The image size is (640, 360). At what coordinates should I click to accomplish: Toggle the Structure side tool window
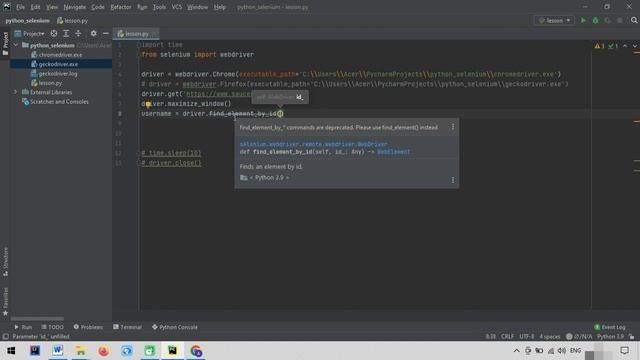pyautogui.click(x=5, y=261)
